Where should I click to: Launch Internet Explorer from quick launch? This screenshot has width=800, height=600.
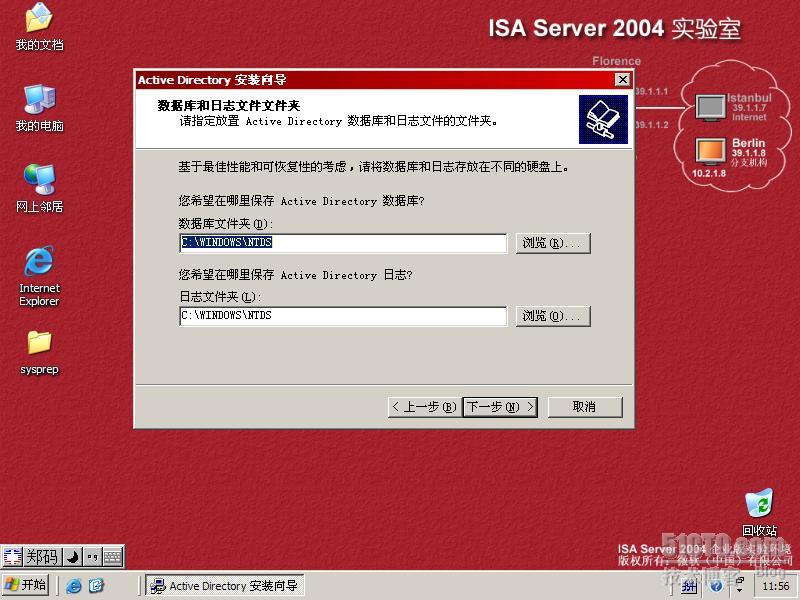74,586
